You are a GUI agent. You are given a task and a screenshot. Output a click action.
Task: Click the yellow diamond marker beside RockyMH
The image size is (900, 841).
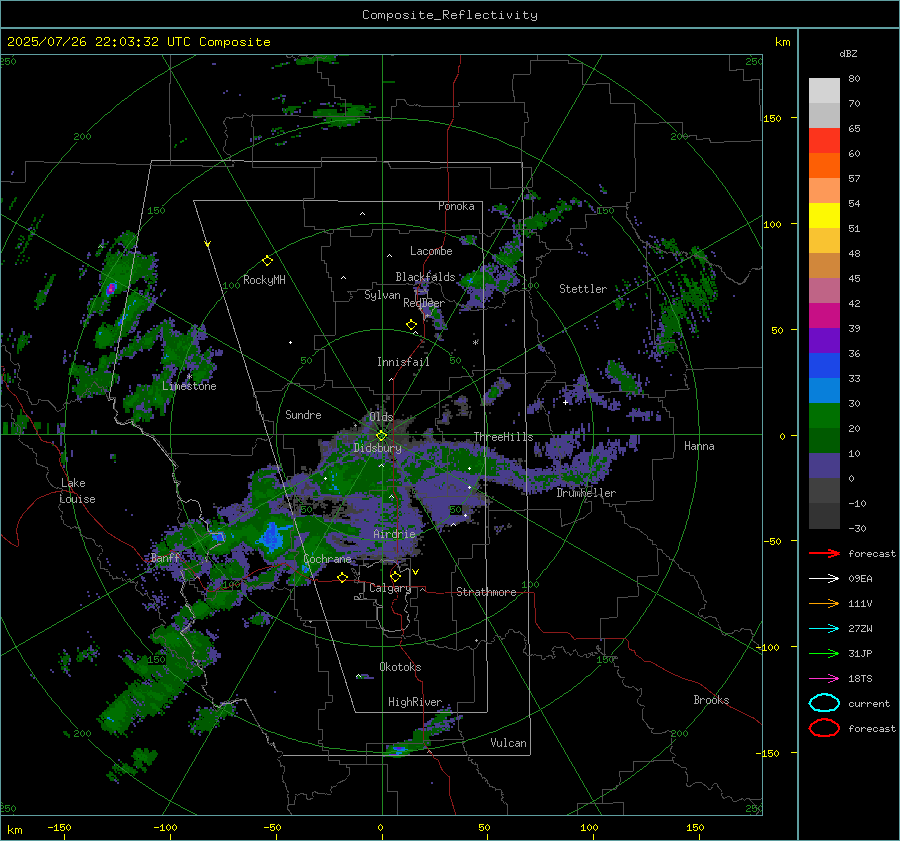coord(267,261)
